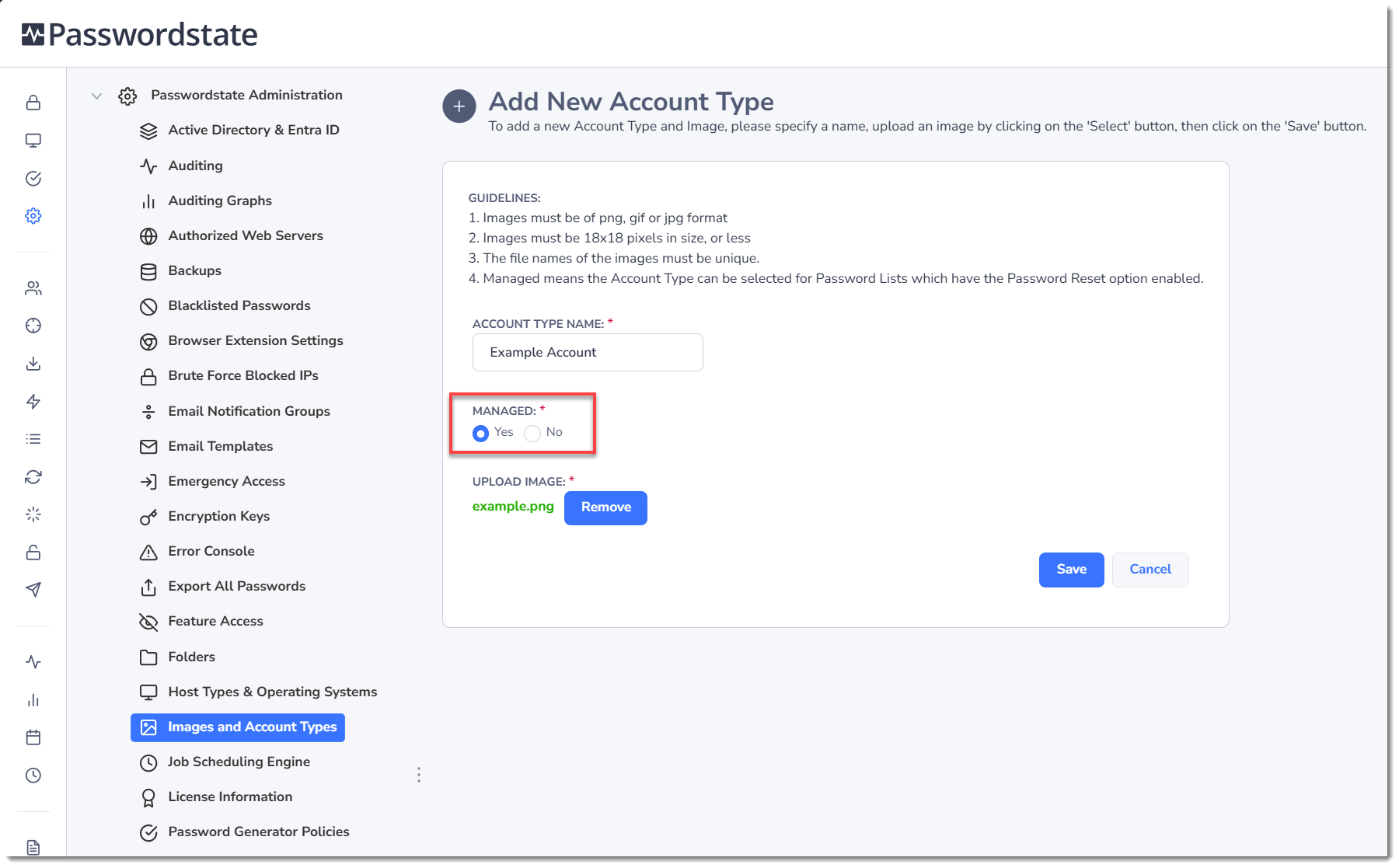Click the Save button
The width and height of the screenshot is (1399, 868).
pos(1071,570)
